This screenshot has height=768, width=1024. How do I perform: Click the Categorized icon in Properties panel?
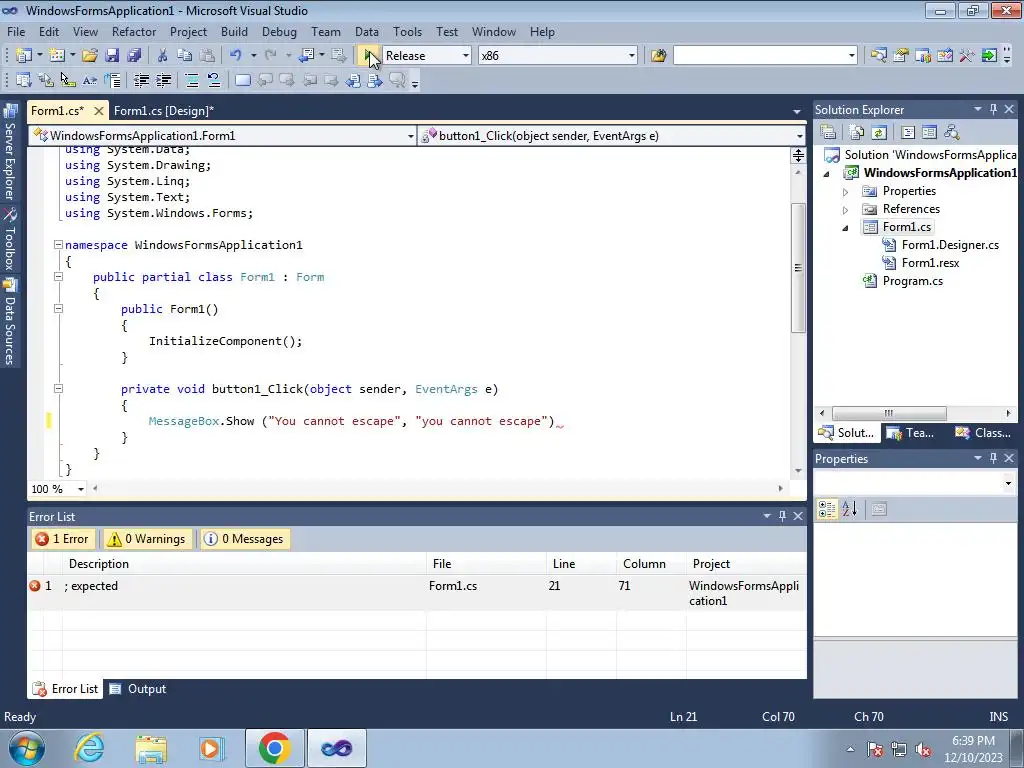827,509
